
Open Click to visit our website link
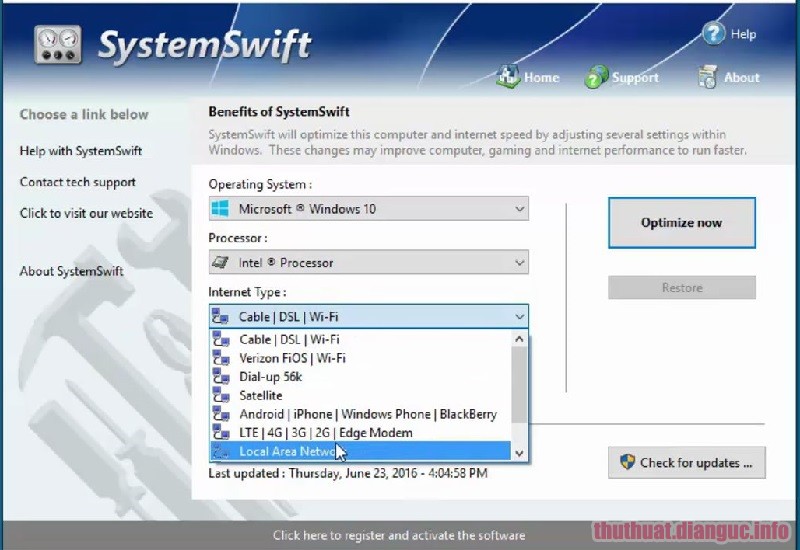point(86,213)
